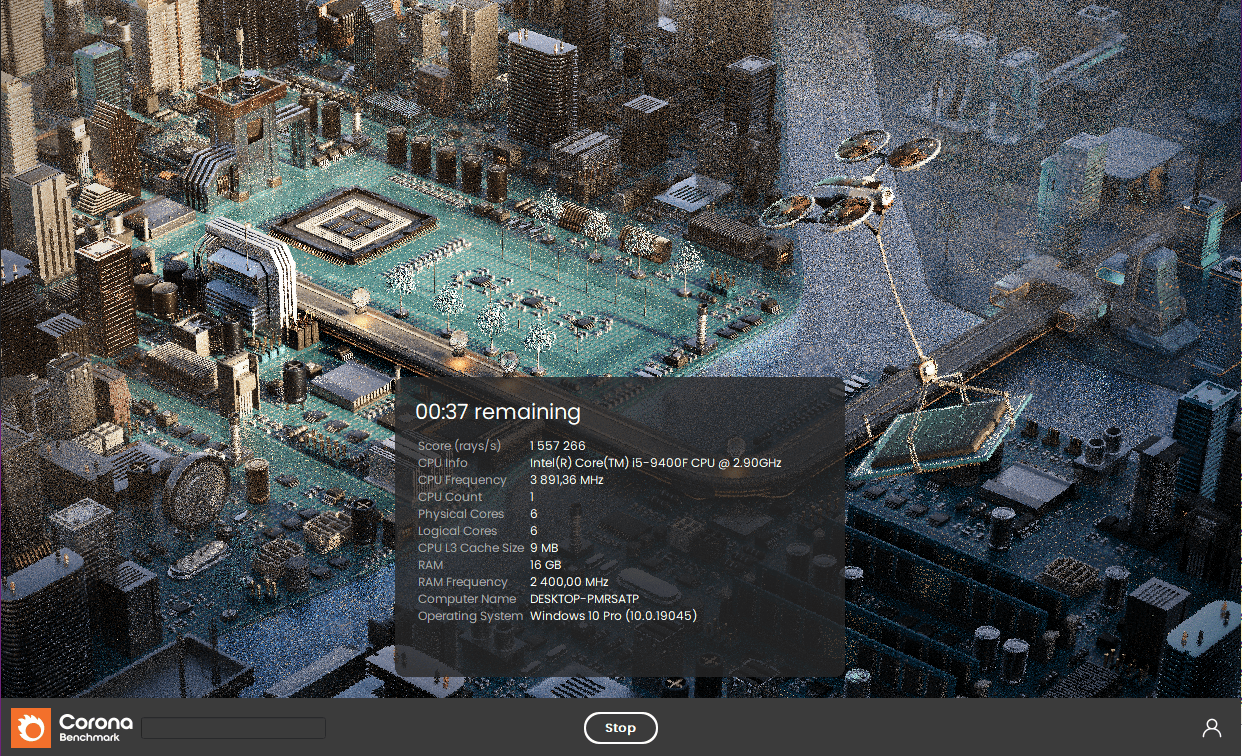The height and width of the screenshot is (756, 1242).
Task: Click the Physical Cores label
Action: [x=460, y=514]
